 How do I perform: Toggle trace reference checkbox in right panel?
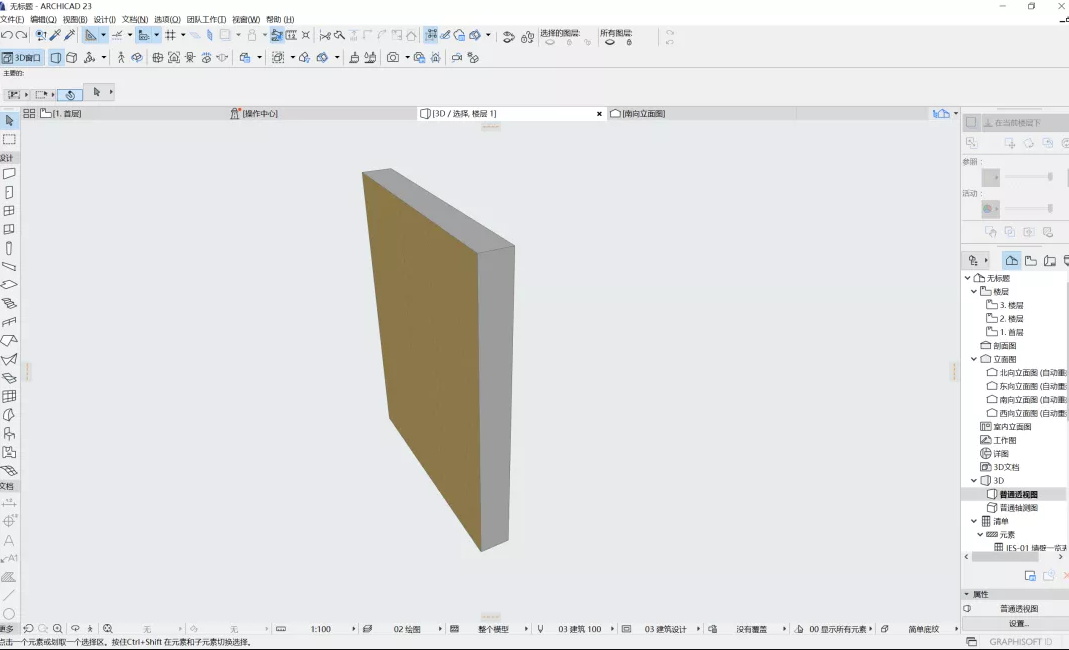point(971,122)
